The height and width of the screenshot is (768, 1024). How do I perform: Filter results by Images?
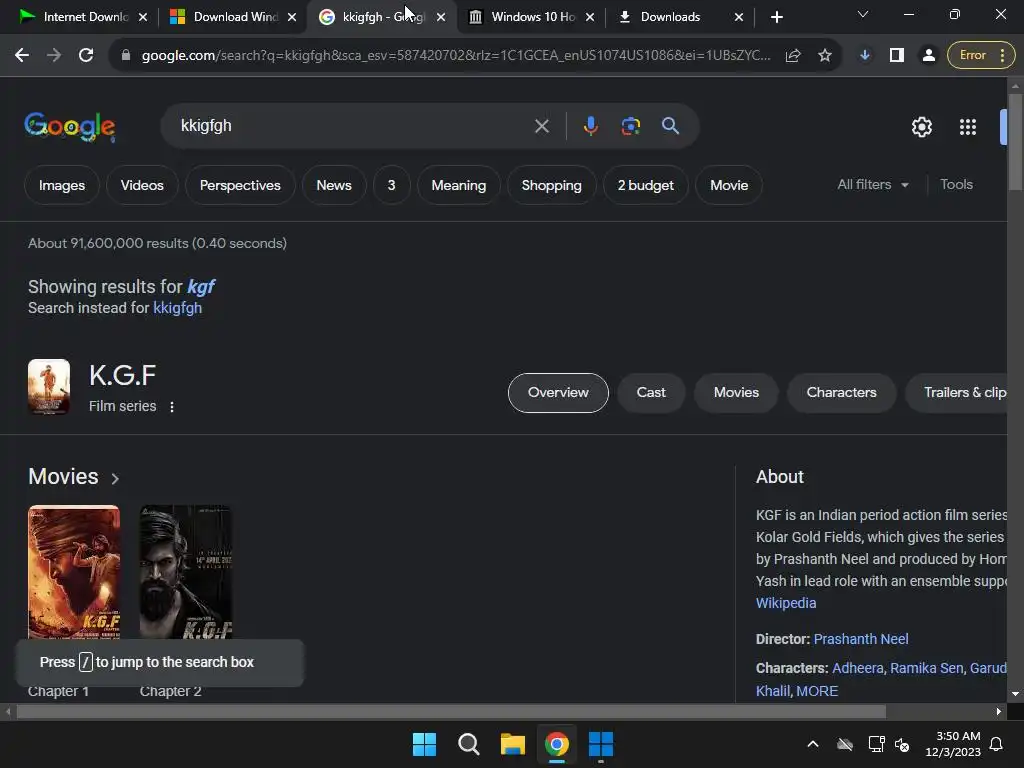pos(62,185)
